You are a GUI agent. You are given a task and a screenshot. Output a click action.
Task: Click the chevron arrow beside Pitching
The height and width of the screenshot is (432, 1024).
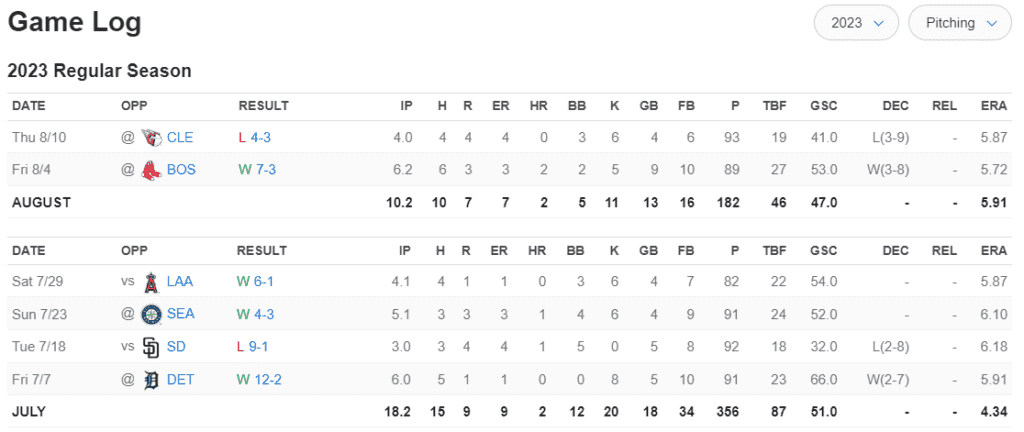pyautogui.click(x=991, y=23)
